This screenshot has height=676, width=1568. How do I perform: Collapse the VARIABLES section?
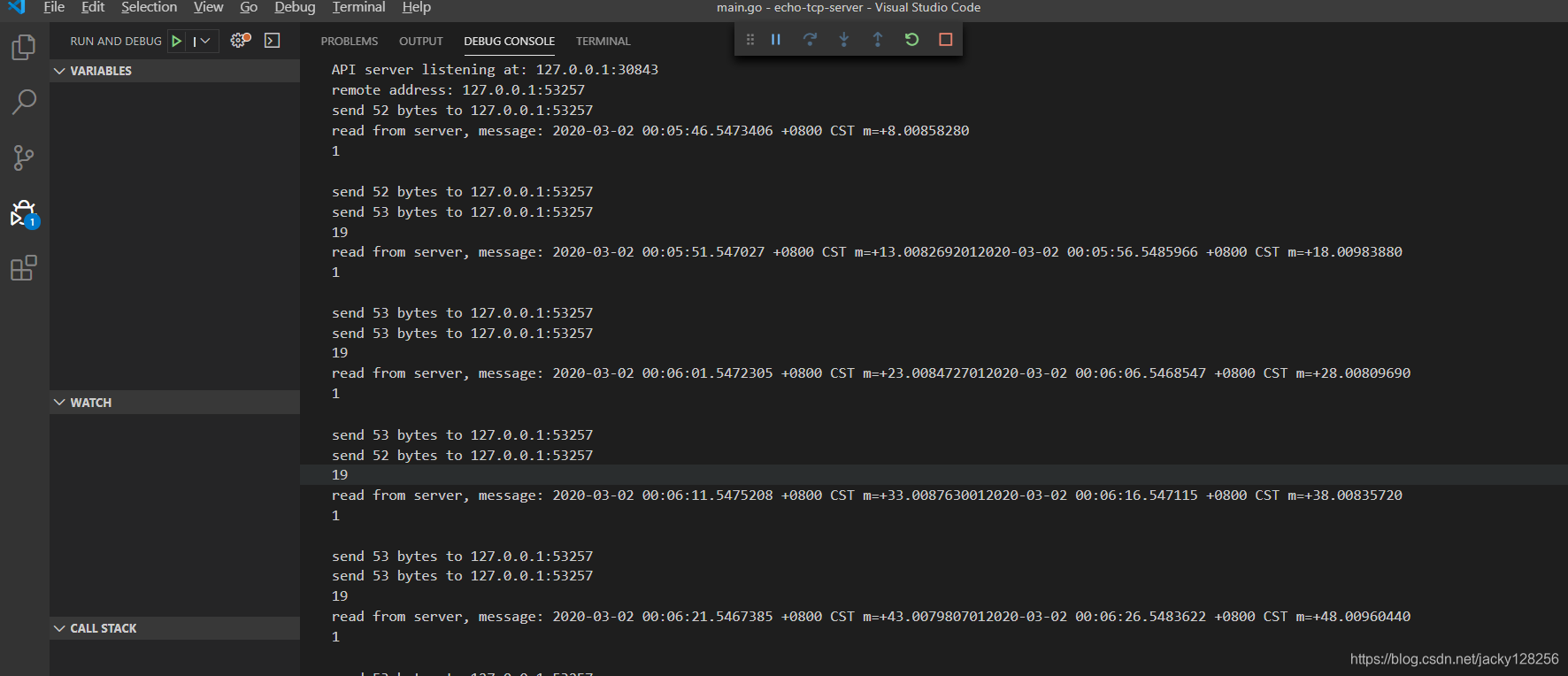point(175,71)
